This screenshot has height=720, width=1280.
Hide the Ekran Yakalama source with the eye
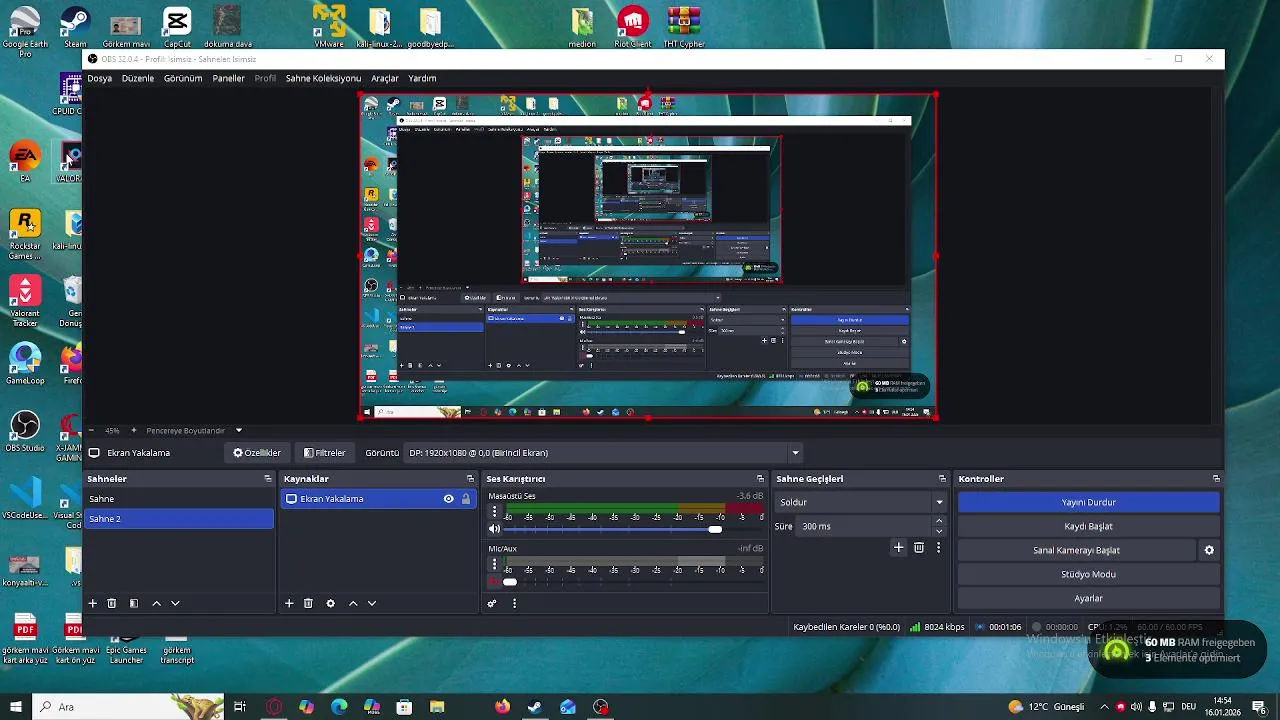click(448, 498)
